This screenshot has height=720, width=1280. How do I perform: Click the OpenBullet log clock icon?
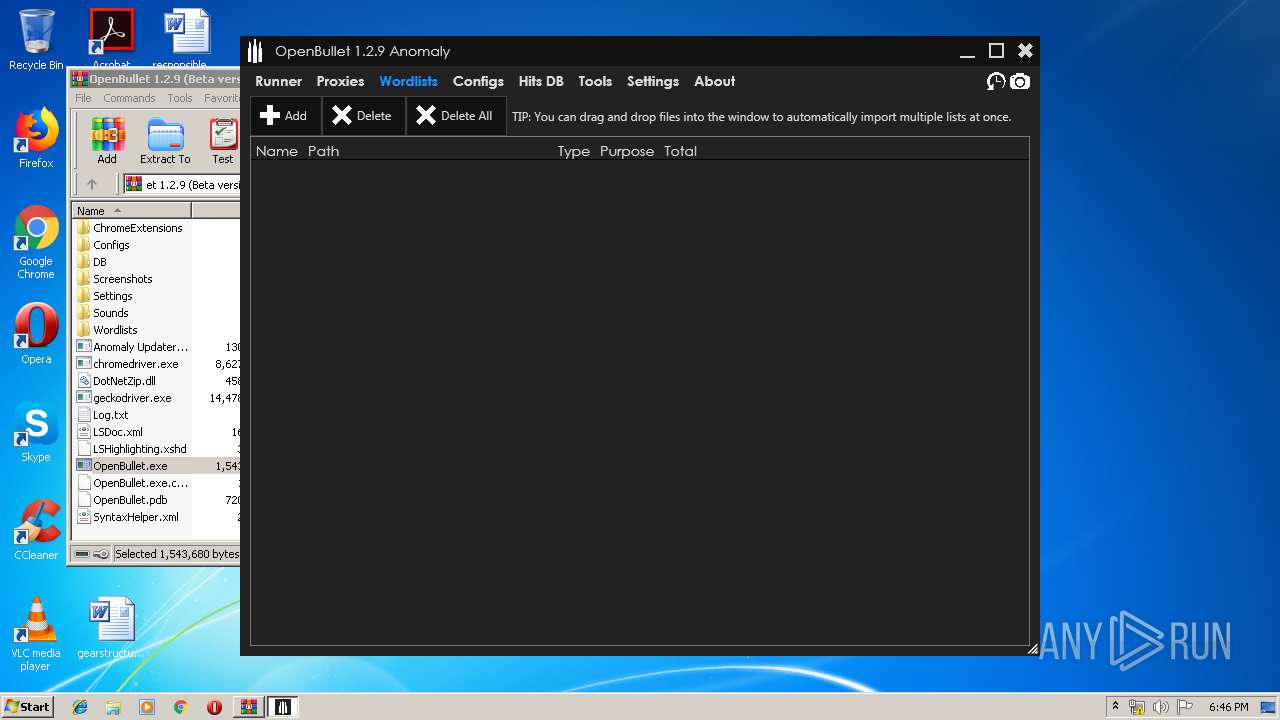[x=996, y=82]
